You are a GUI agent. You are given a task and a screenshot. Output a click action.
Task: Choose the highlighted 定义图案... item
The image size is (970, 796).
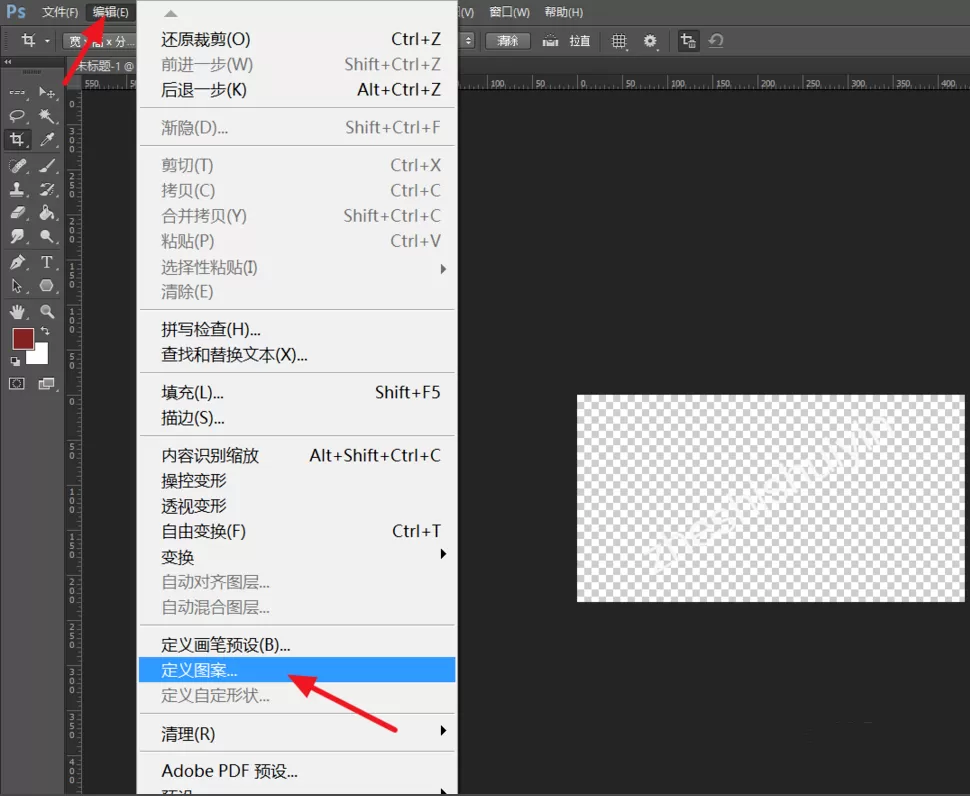pyautogui.click(x=297, y=670)
